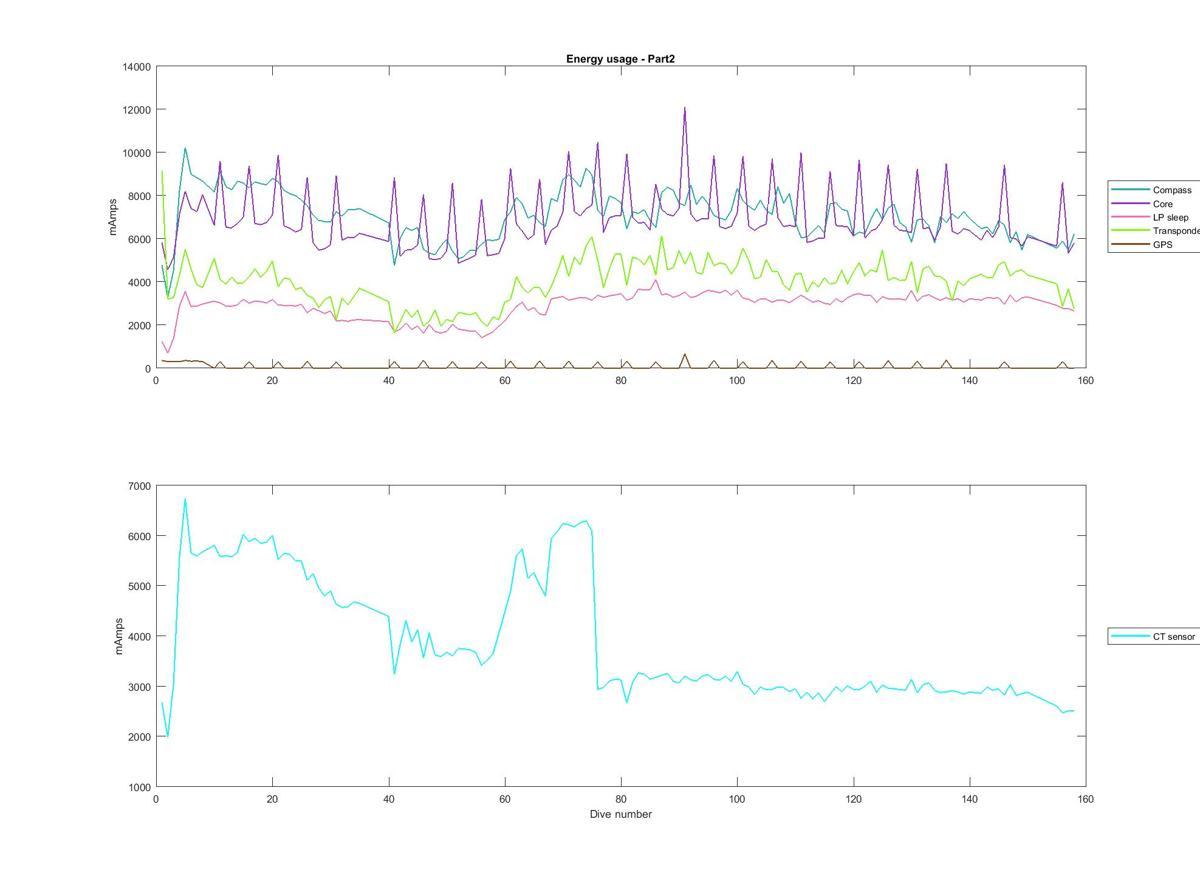Click the mAmps label of the CT sensor chart

tap(117, 636)
